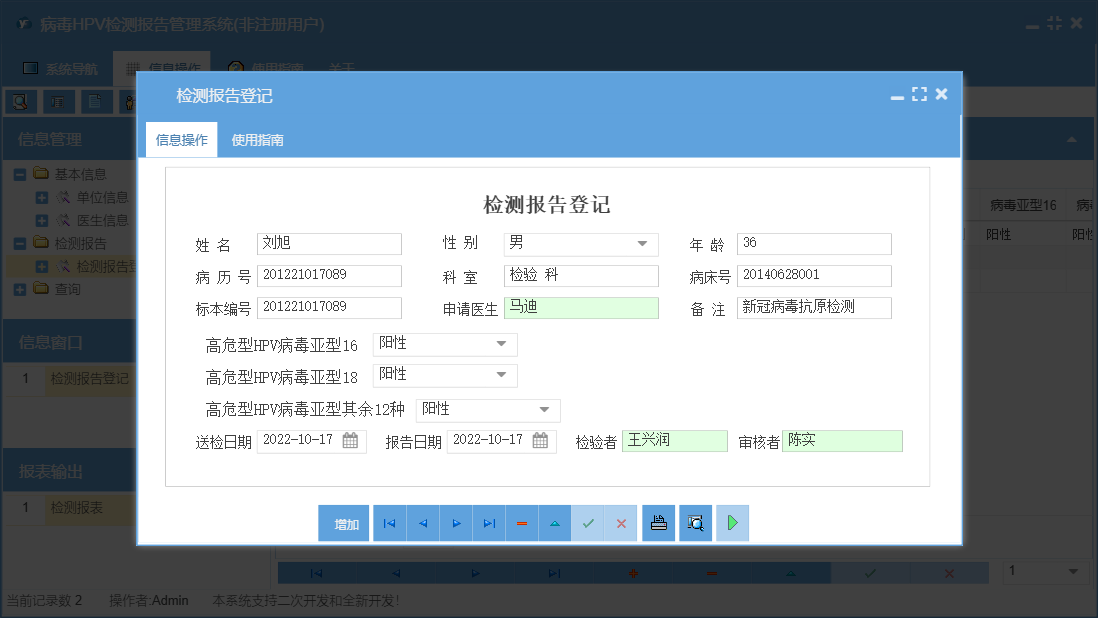The width and height of the screenshot is (1098, 618).
Task: Run report with green play arrow icon
Action: tap(732, 522)
